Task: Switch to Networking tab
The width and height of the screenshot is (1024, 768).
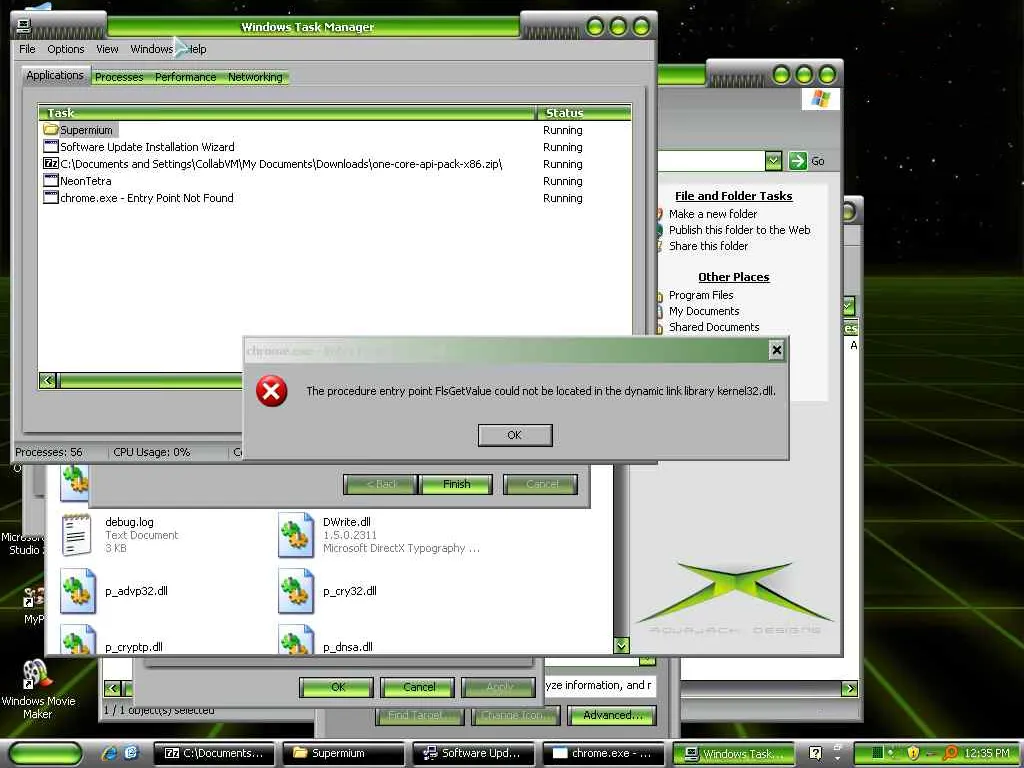Action: [255, 77]
